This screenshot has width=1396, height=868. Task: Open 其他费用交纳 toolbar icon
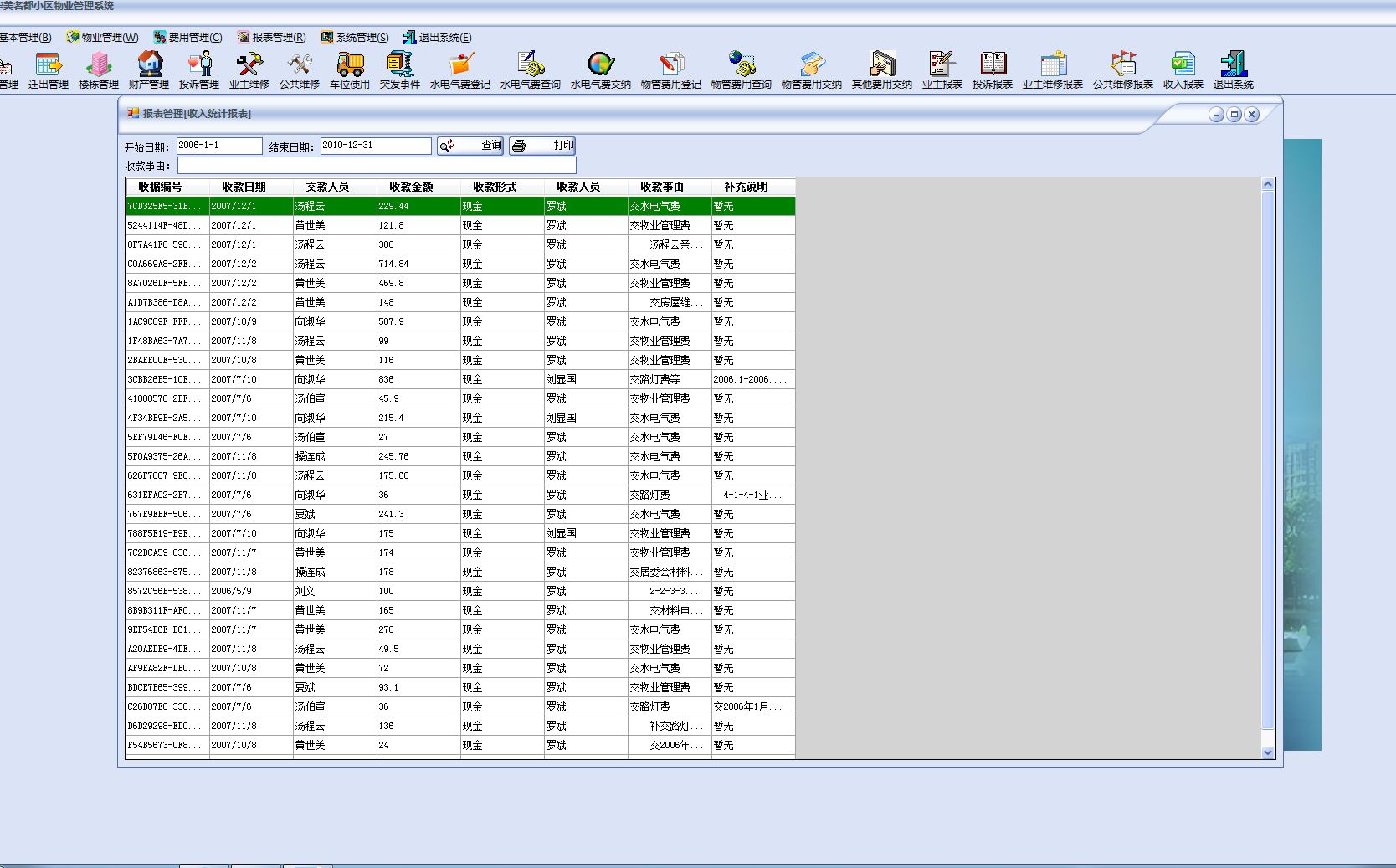point(882,70)
